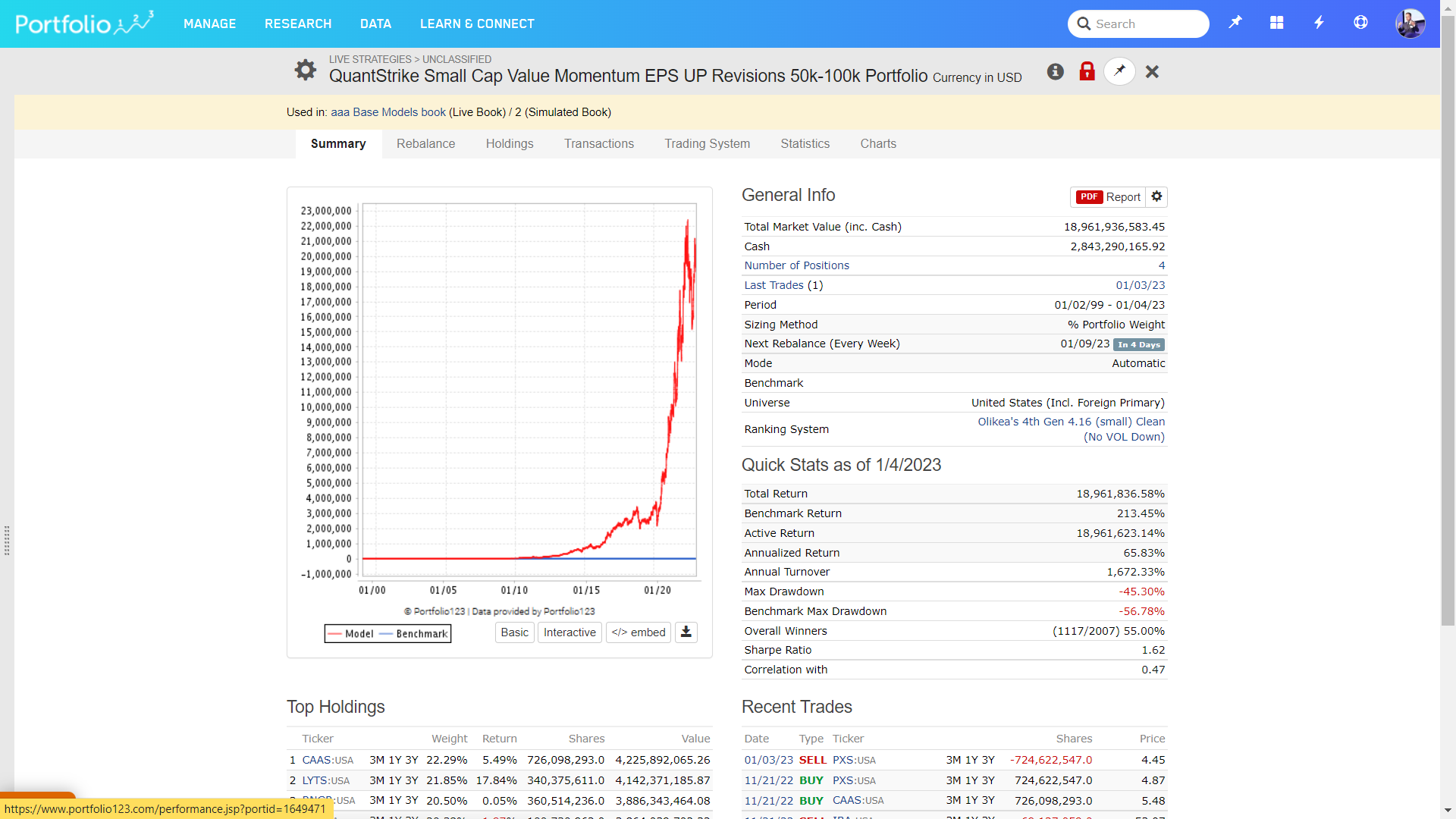
Task: Open the Last Trades link
Action: [773, 285]
